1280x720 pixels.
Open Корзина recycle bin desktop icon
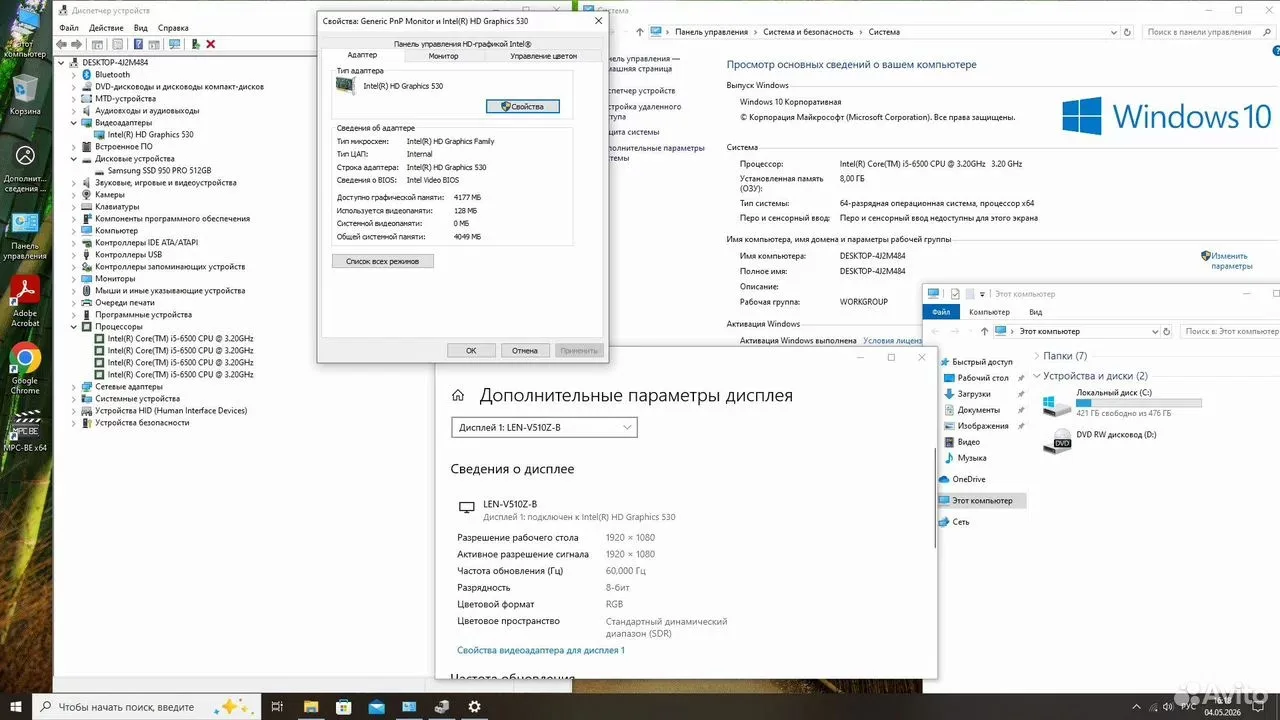[25, 95]
